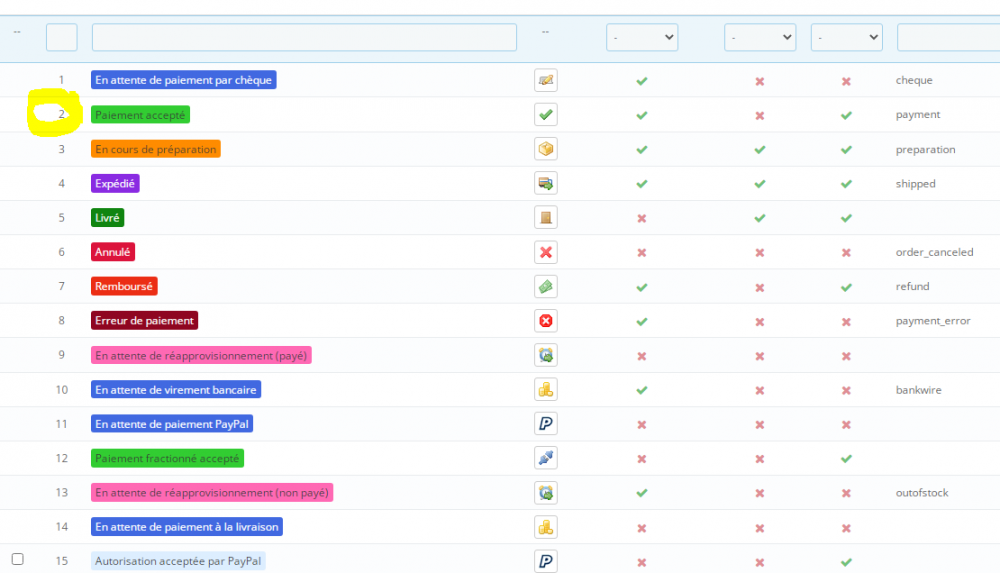Image resolution: width=1000 pixels, height=573 pixels.
Task: Select the red Annulé badge
Action: pyautogui.click(x=113, y=252)
